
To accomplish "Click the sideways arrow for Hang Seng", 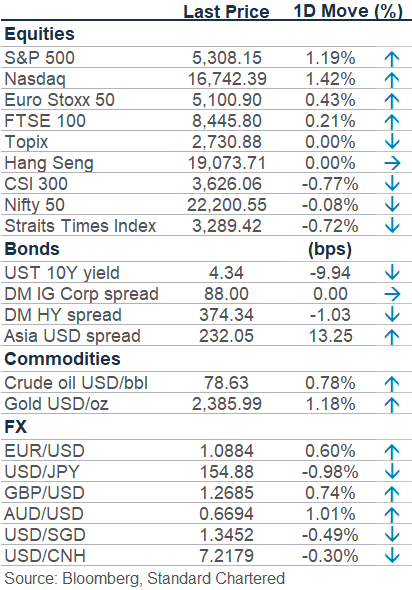I will tap(392, 163).
